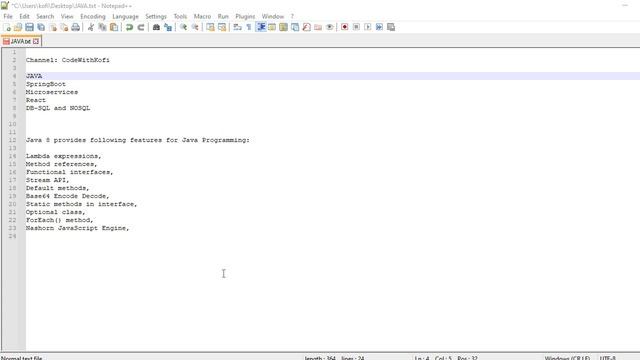Start macro recording with red button
The height and width of the screenshot is (360, 640).
[345, 27]
